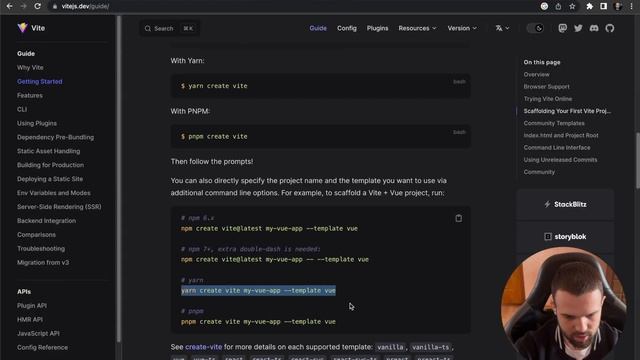Open Using Plugins sidebar page
640x360 pixels.
tap(37, 123)
